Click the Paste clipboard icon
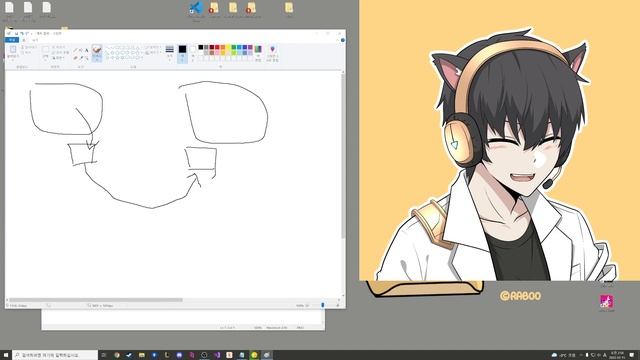 tap(13, 49)
